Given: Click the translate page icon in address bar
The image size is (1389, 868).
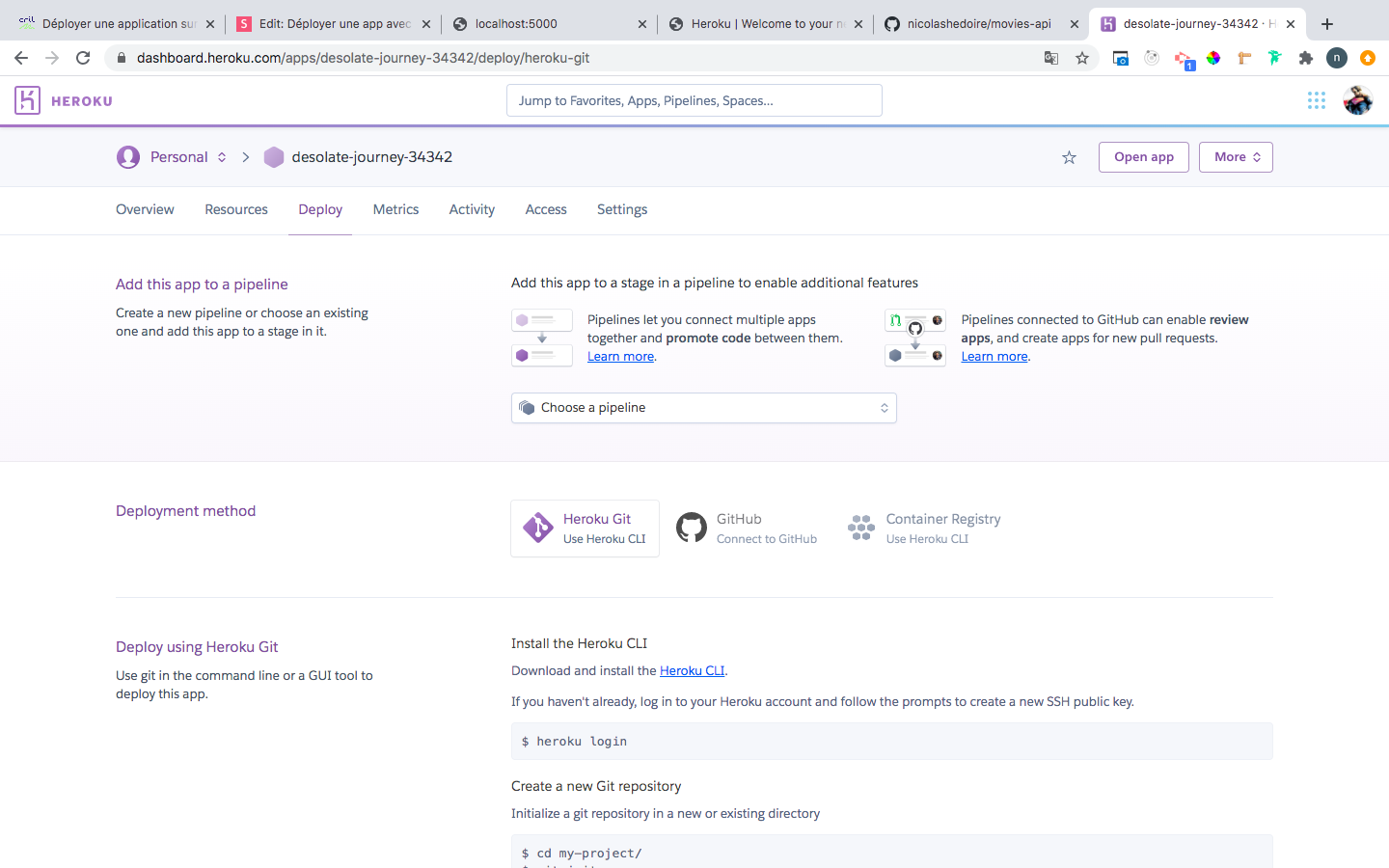Looking at the screenshot, I should [1051, 58].
